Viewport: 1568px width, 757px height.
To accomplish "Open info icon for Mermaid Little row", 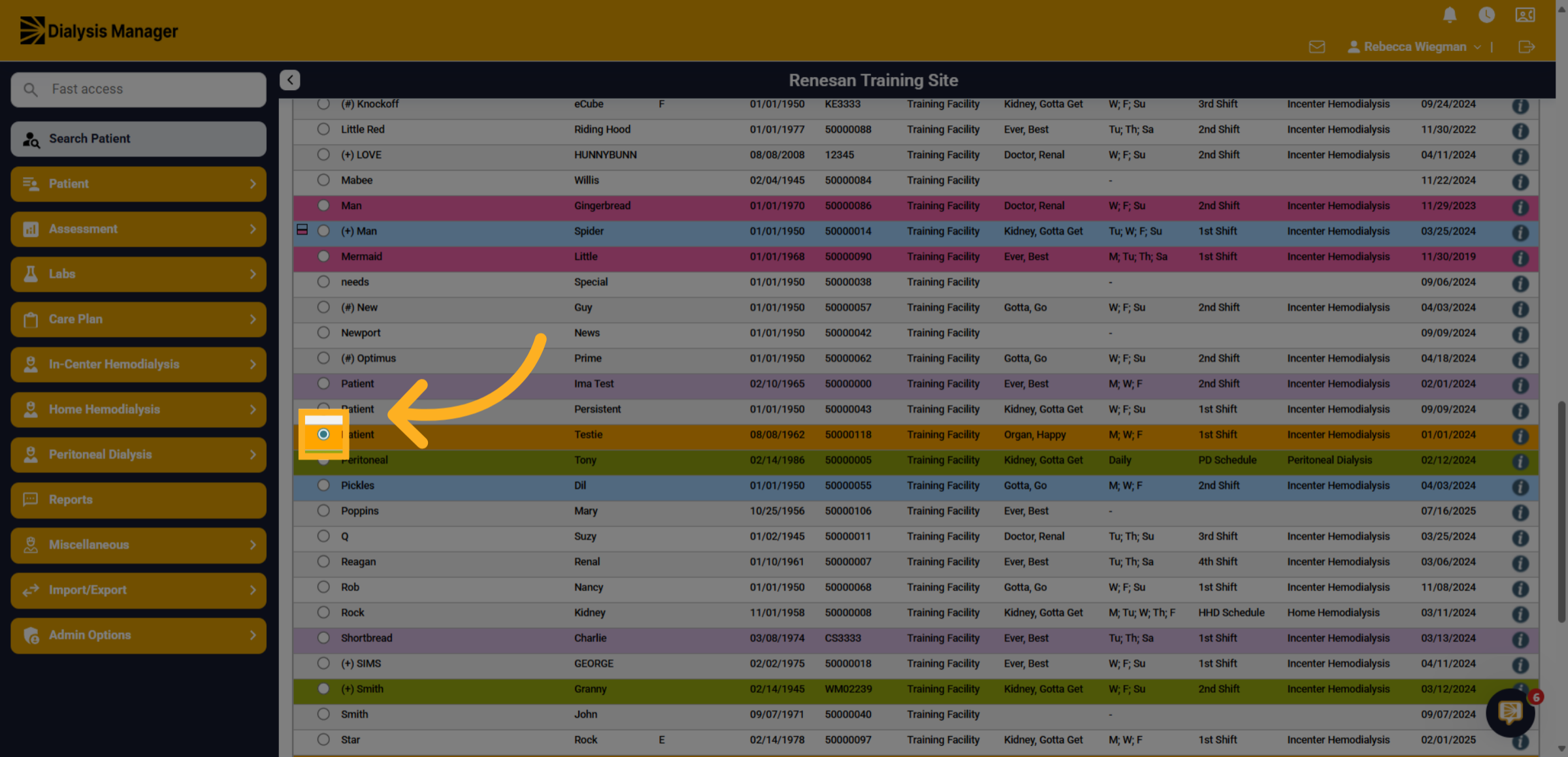I will [1520, 258].
